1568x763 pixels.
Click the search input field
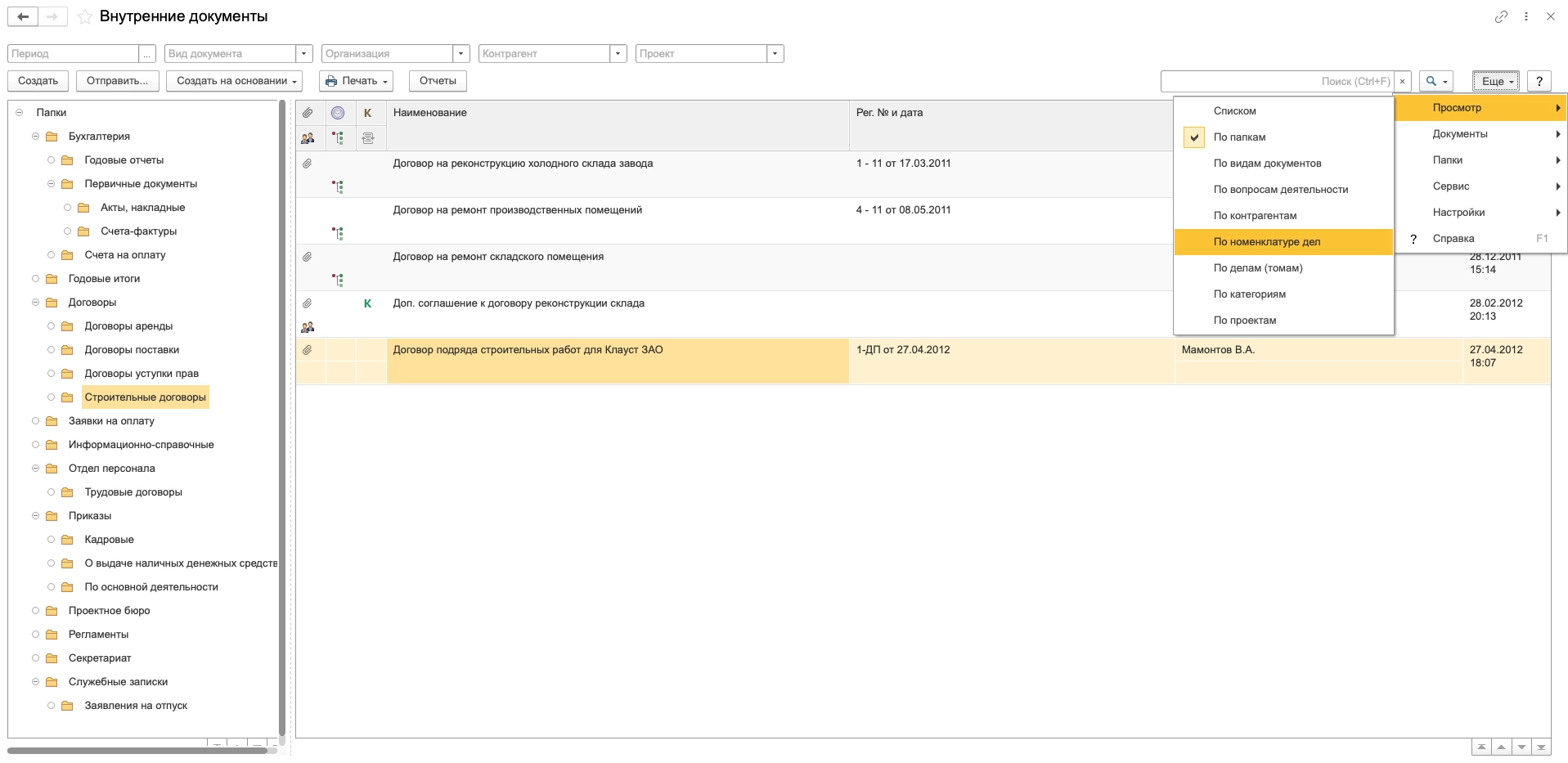pos(1276,81)
